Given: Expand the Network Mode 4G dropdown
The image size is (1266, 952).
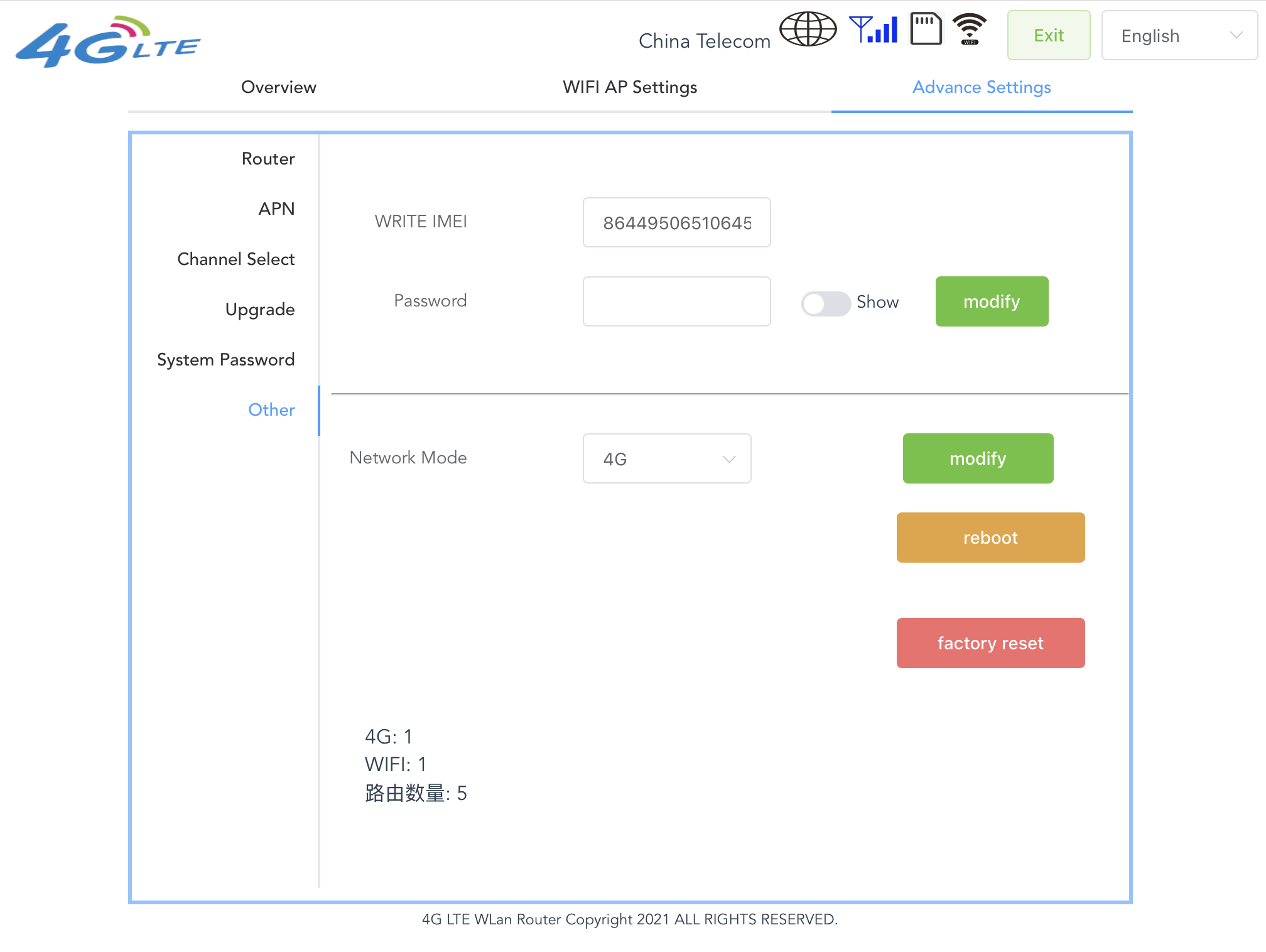Looking at the screenshot, I should [x=667, y=459].
